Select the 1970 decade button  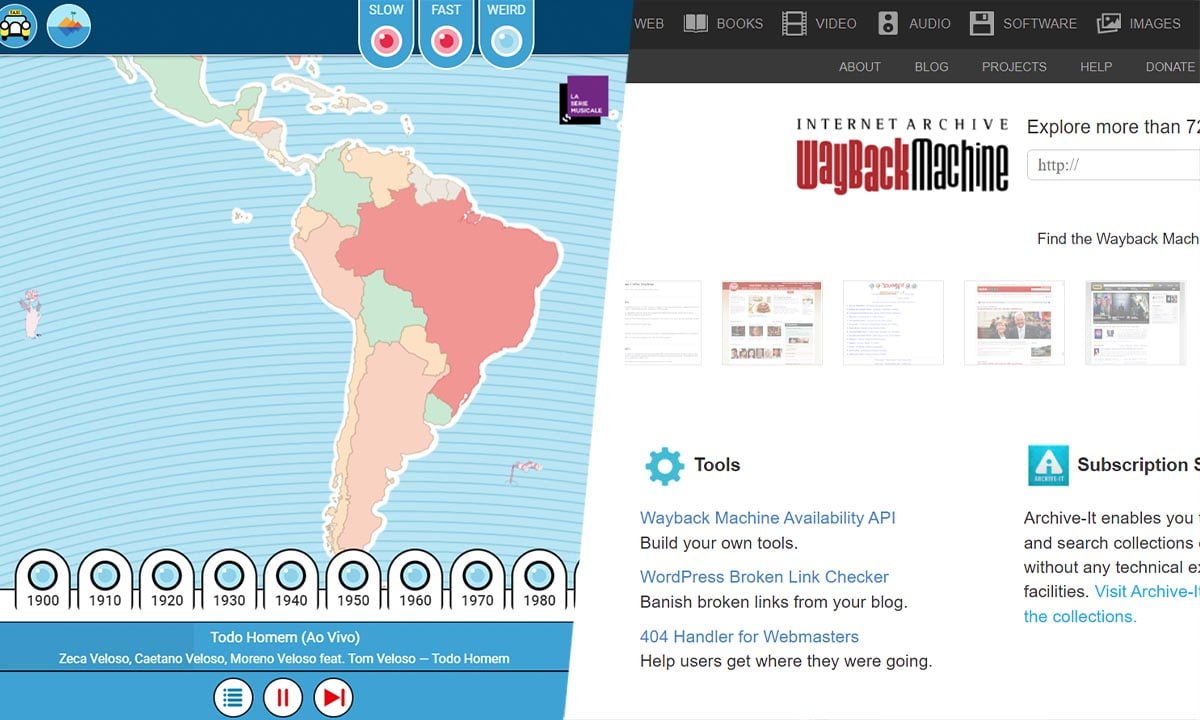click(x=477, y=580)
